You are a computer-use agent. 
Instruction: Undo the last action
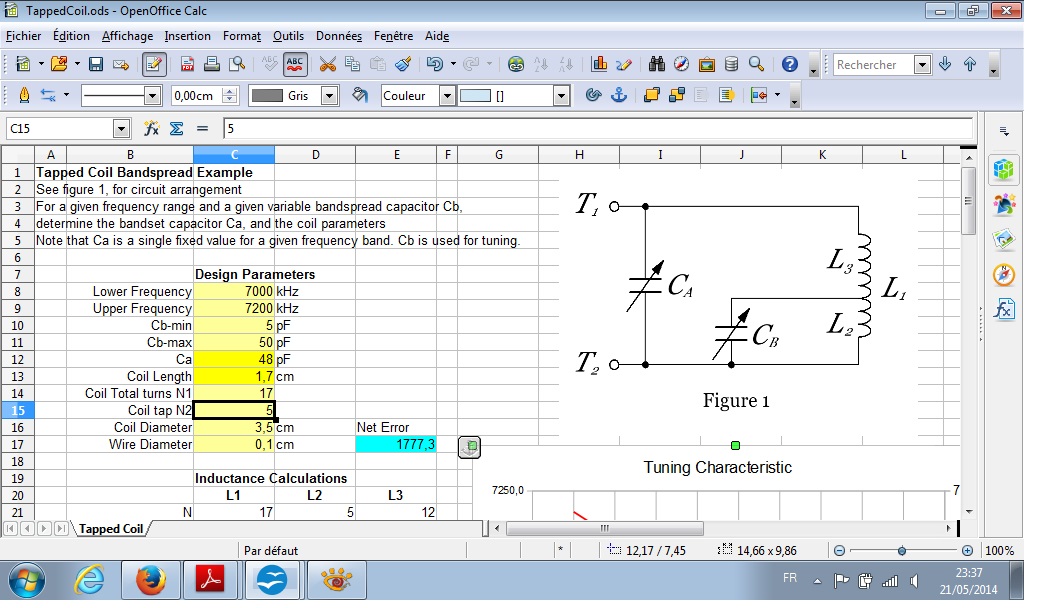pyautogui.click(x=435, y=64)
